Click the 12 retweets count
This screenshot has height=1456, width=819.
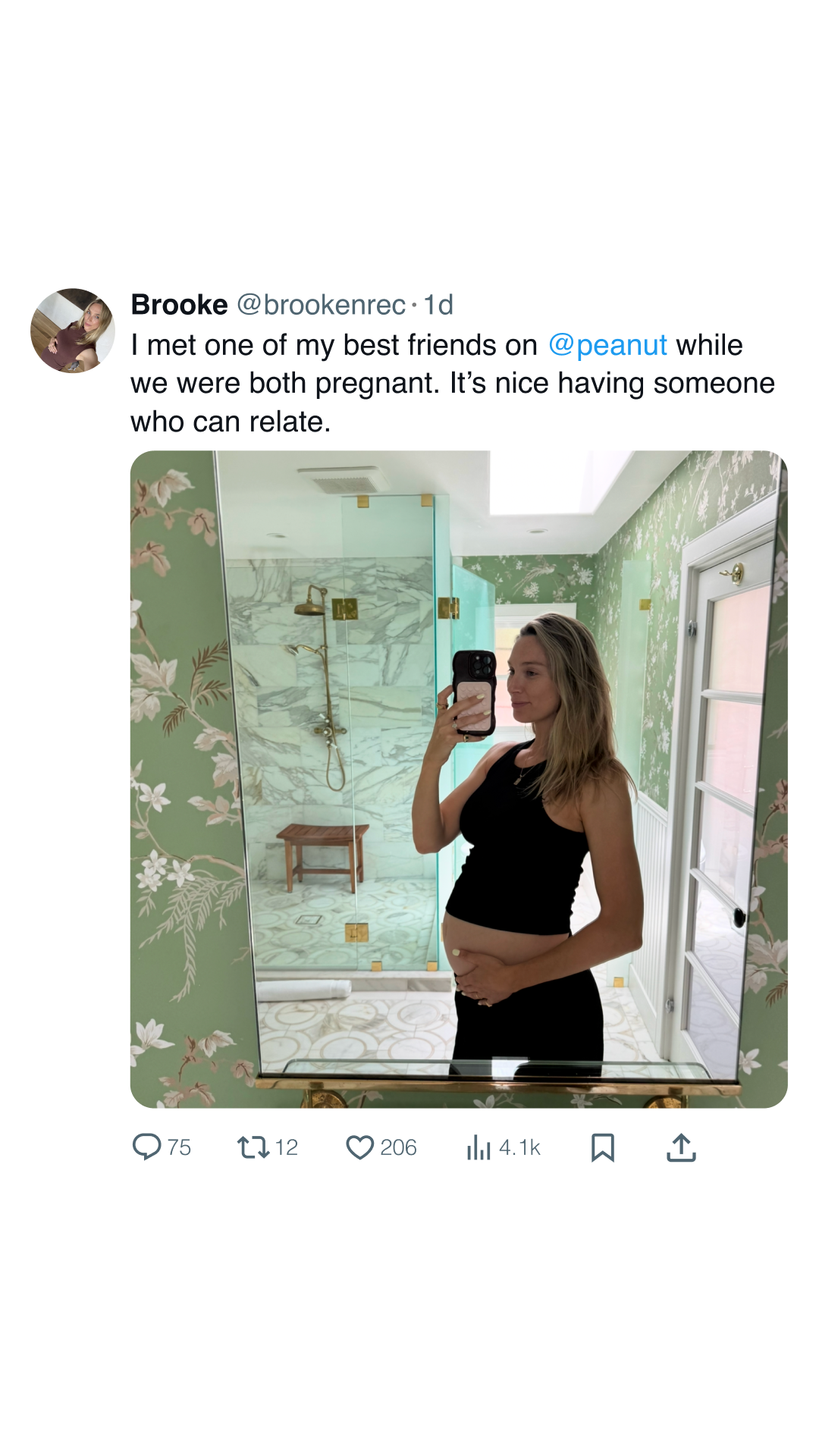click(x=287, y=1147)
